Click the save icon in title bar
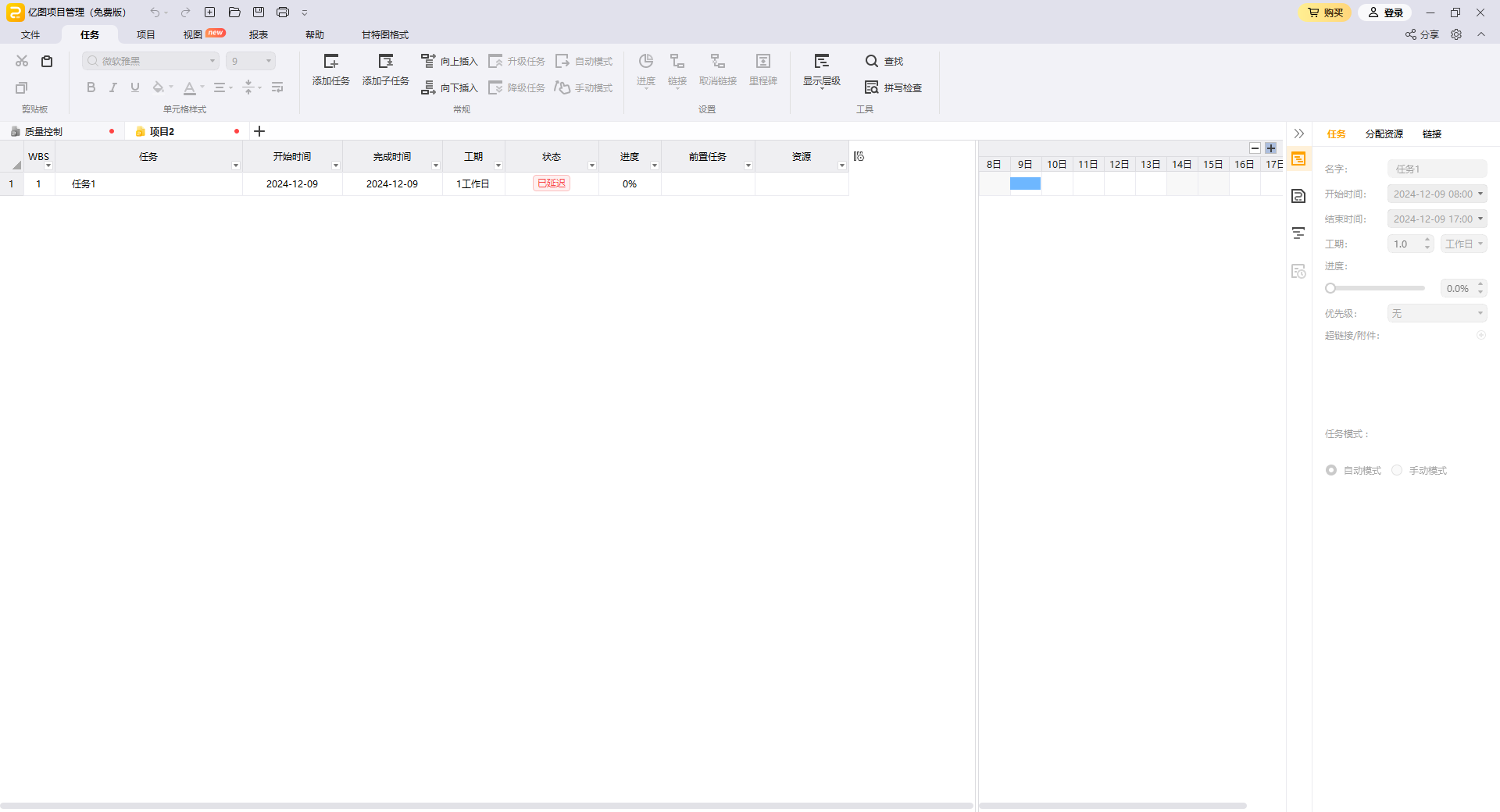Image resolution: width=1500 pixels, height=812 pixels. (259, 12)
